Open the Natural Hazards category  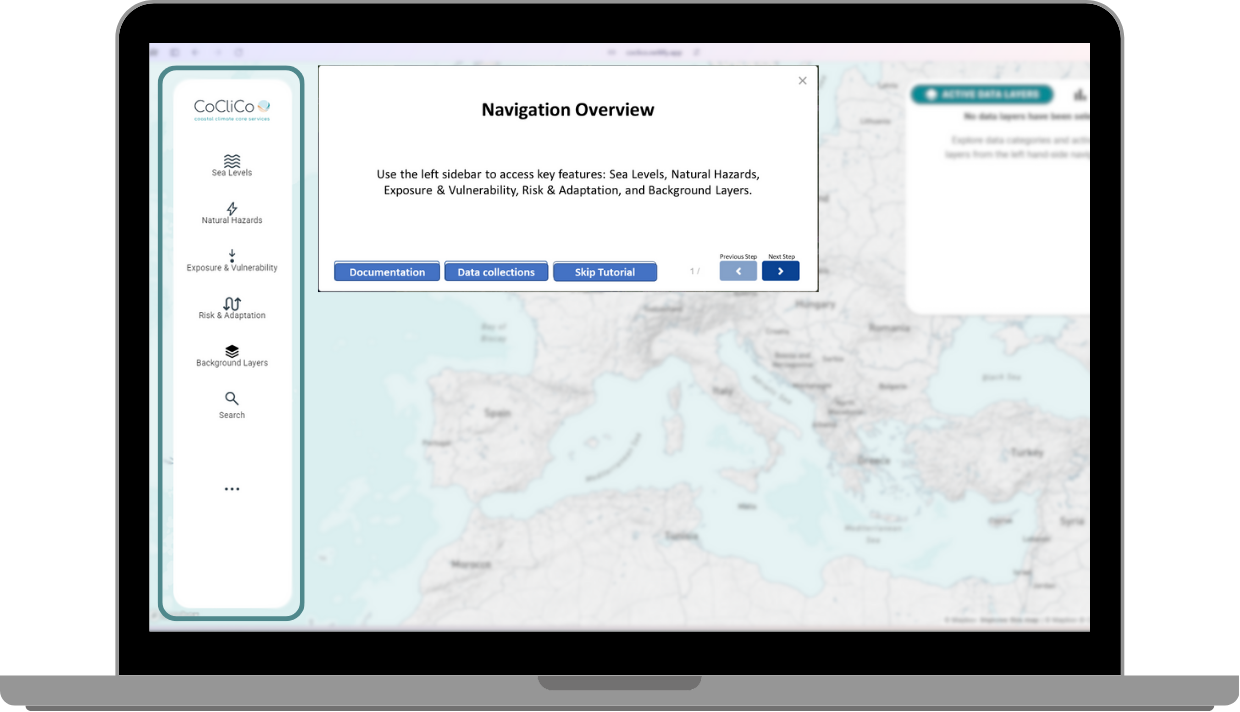click(232, 213)
